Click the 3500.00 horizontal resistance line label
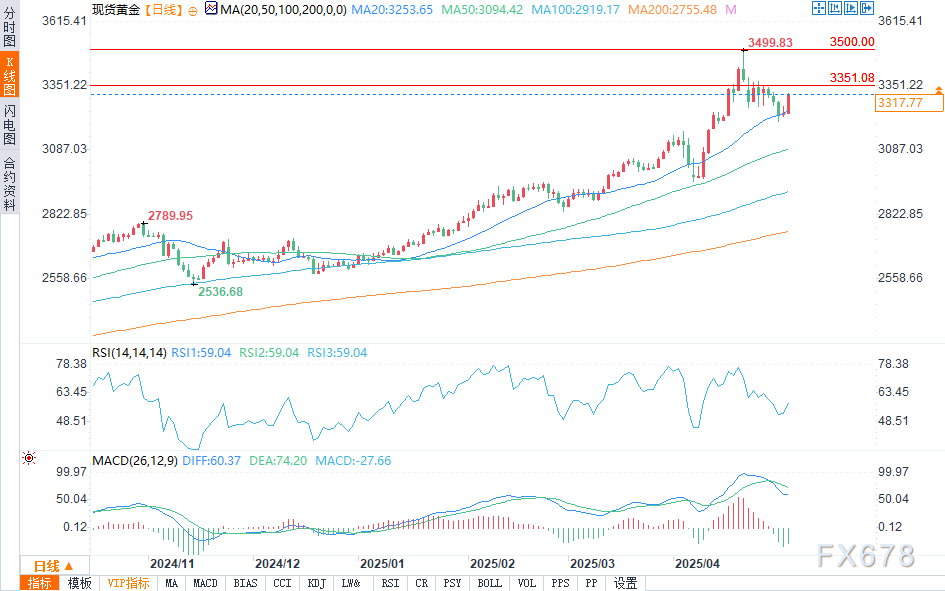The width and height of the screenshot is (945, 591). (852, 42)
